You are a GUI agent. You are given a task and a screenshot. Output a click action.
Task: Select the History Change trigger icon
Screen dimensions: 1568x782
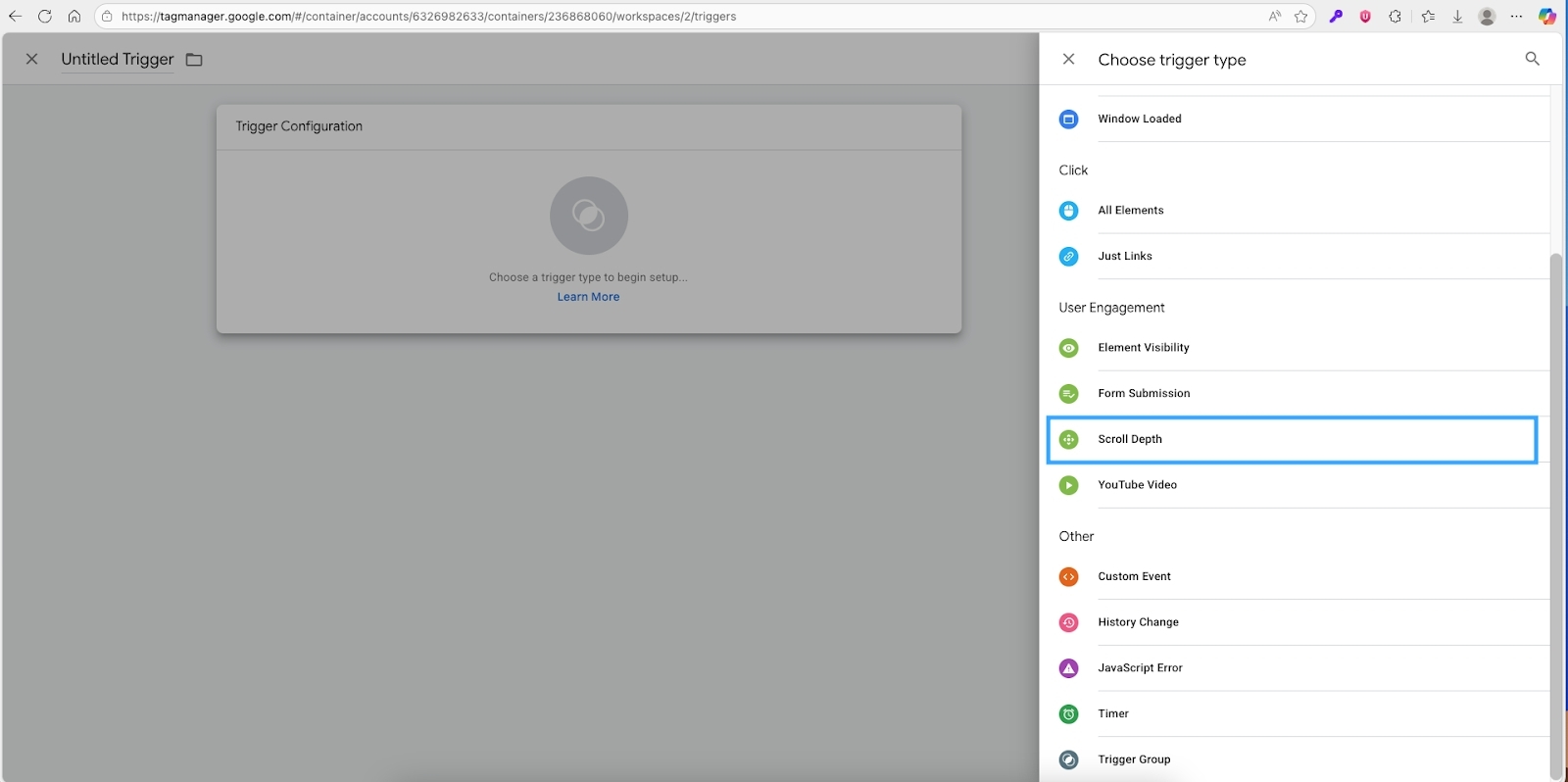pyautogui.click(x=1068, y=622)
